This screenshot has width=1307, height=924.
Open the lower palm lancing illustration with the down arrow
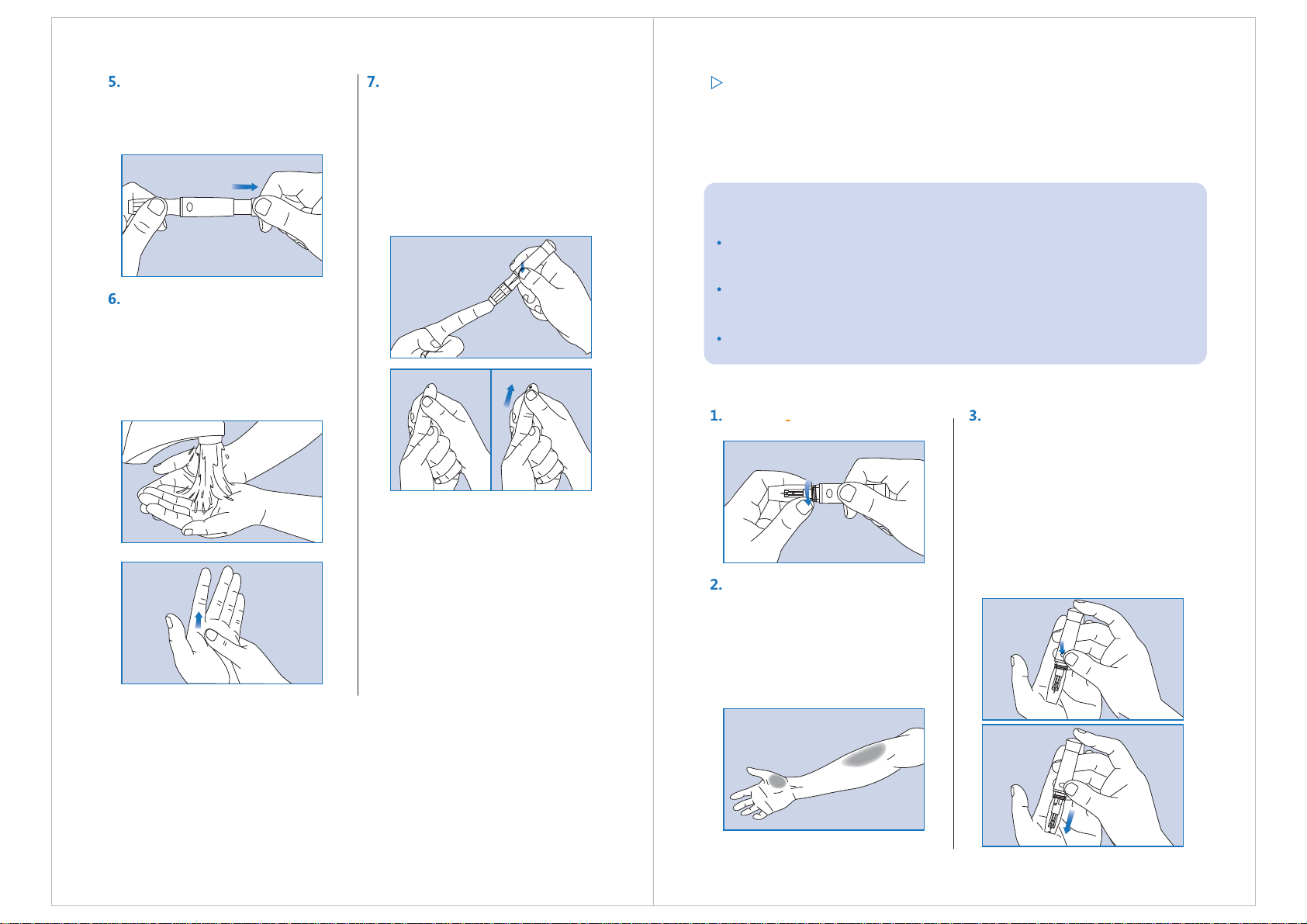click(1083, 785)
